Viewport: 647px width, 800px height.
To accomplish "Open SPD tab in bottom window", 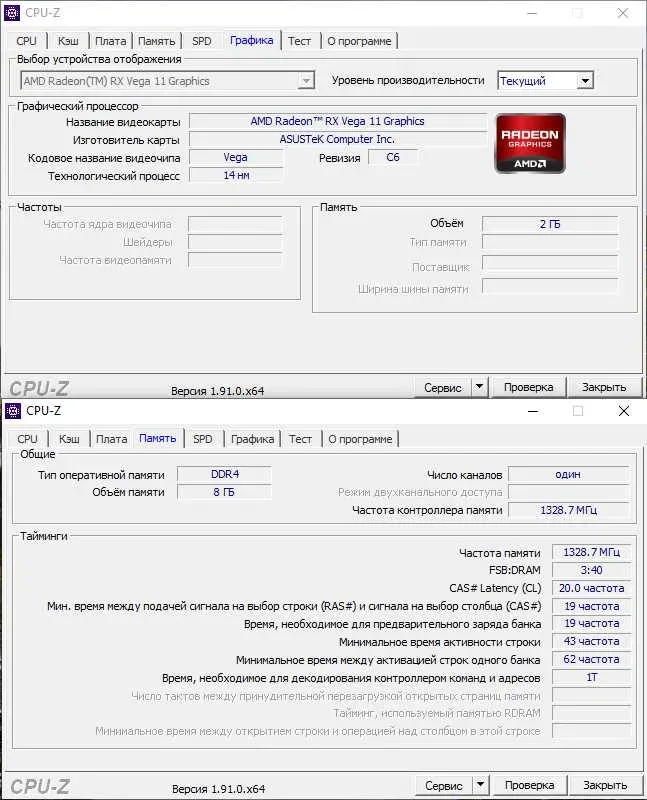I will pyautogui.click(x=203, y=439).
